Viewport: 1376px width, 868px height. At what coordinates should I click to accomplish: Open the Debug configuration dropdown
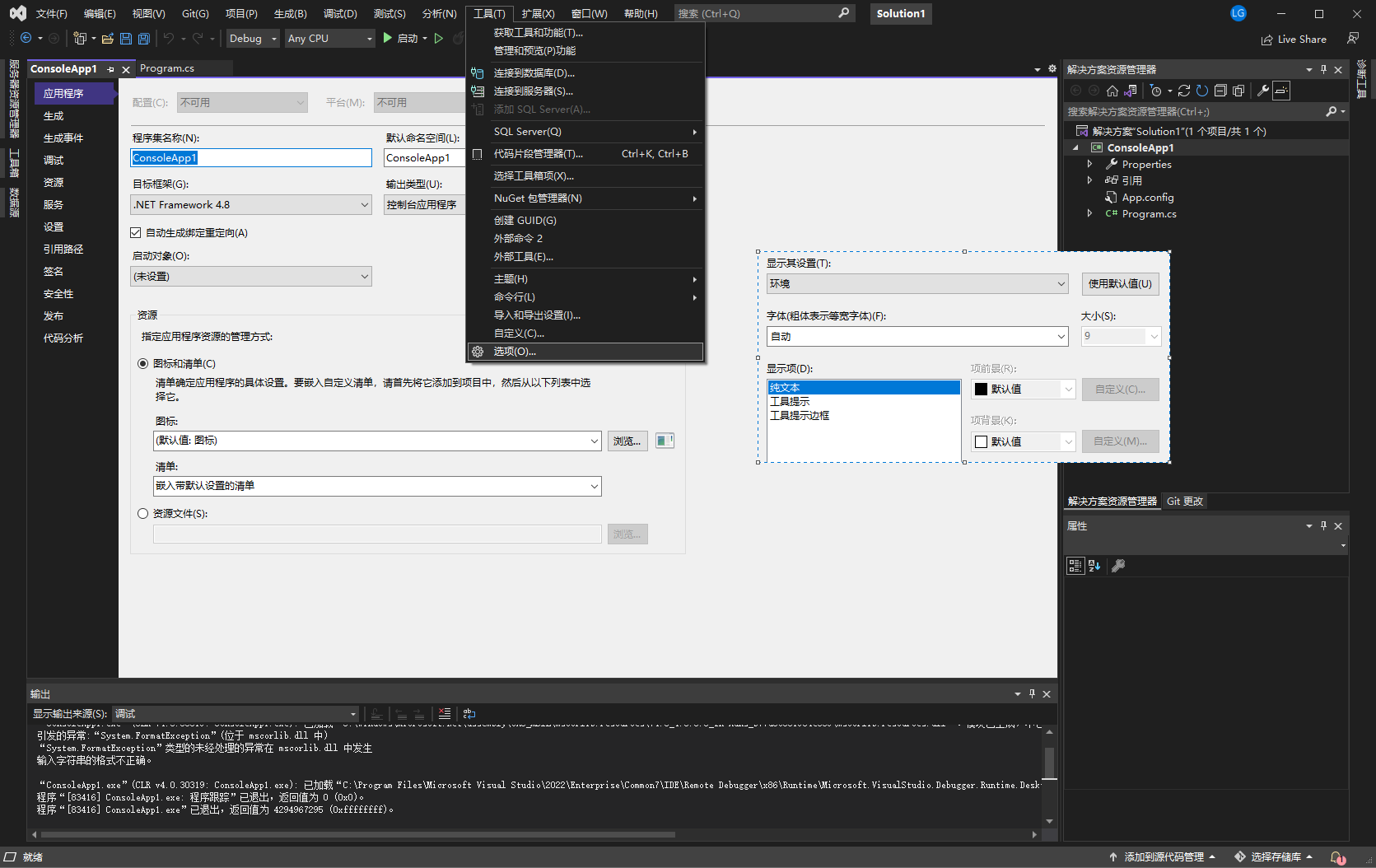tap(253, 39)
